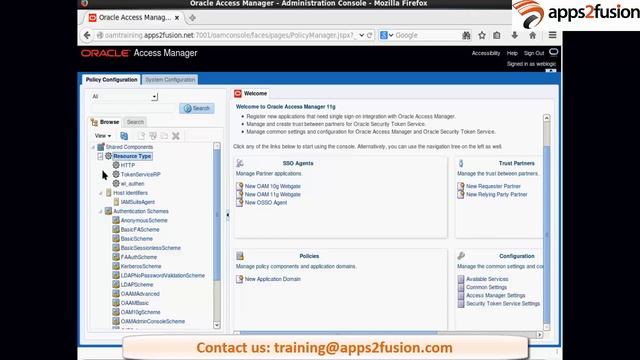Image resolution: width=640 pixels, height=360 pixels.
Task: Click the Policies panel icon
Action: click(x=240, y=256)
